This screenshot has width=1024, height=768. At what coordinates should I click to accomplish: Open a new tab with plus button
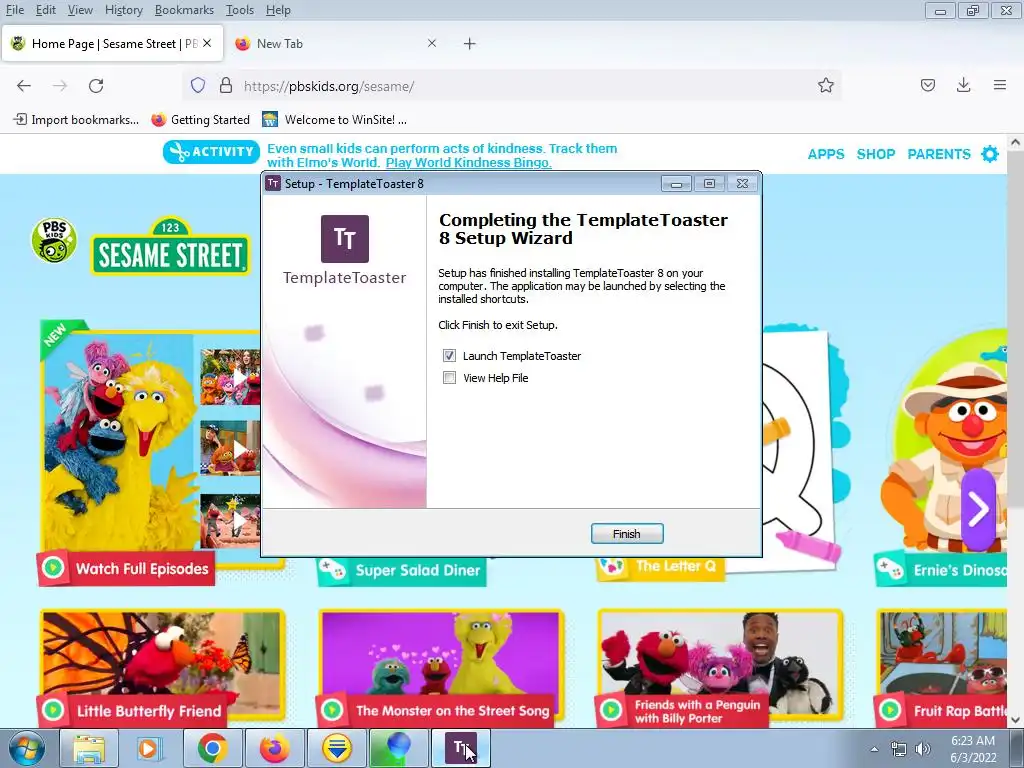coord(470,44)
